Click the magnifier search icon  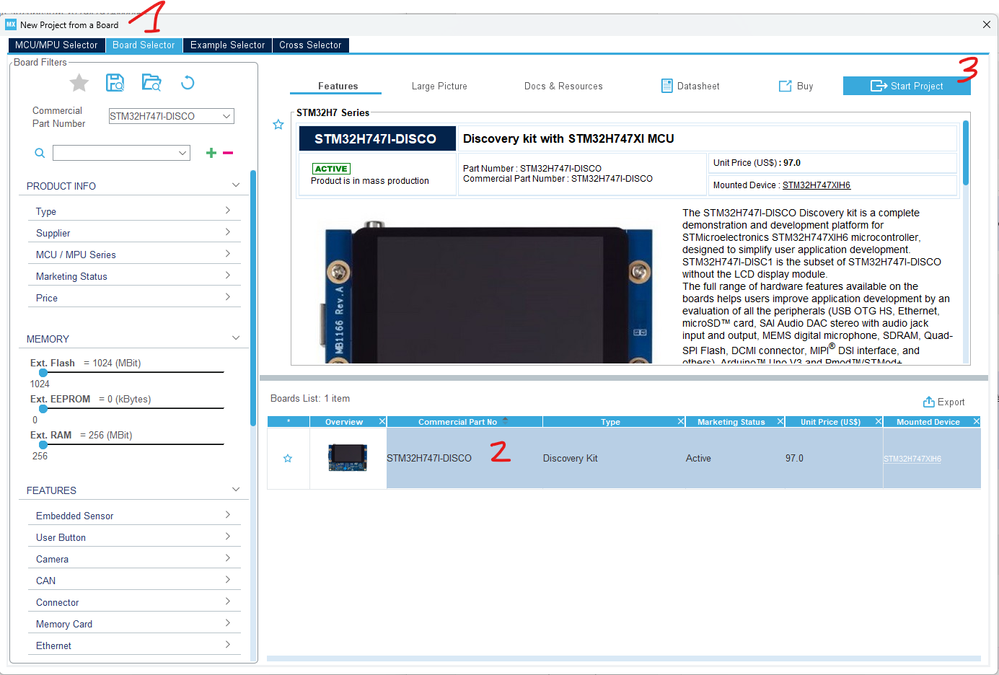(x=40, y=153)
